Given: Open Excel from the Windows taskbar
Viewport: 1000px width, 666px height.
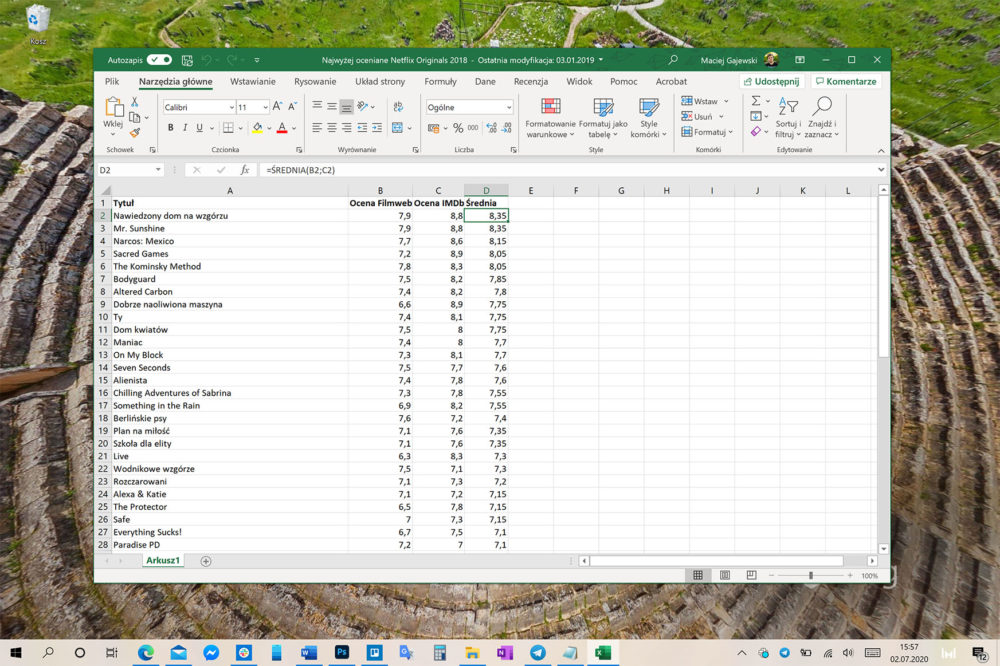Looking at the screenshot, I should pyautogui.click(x=603, y=653).
